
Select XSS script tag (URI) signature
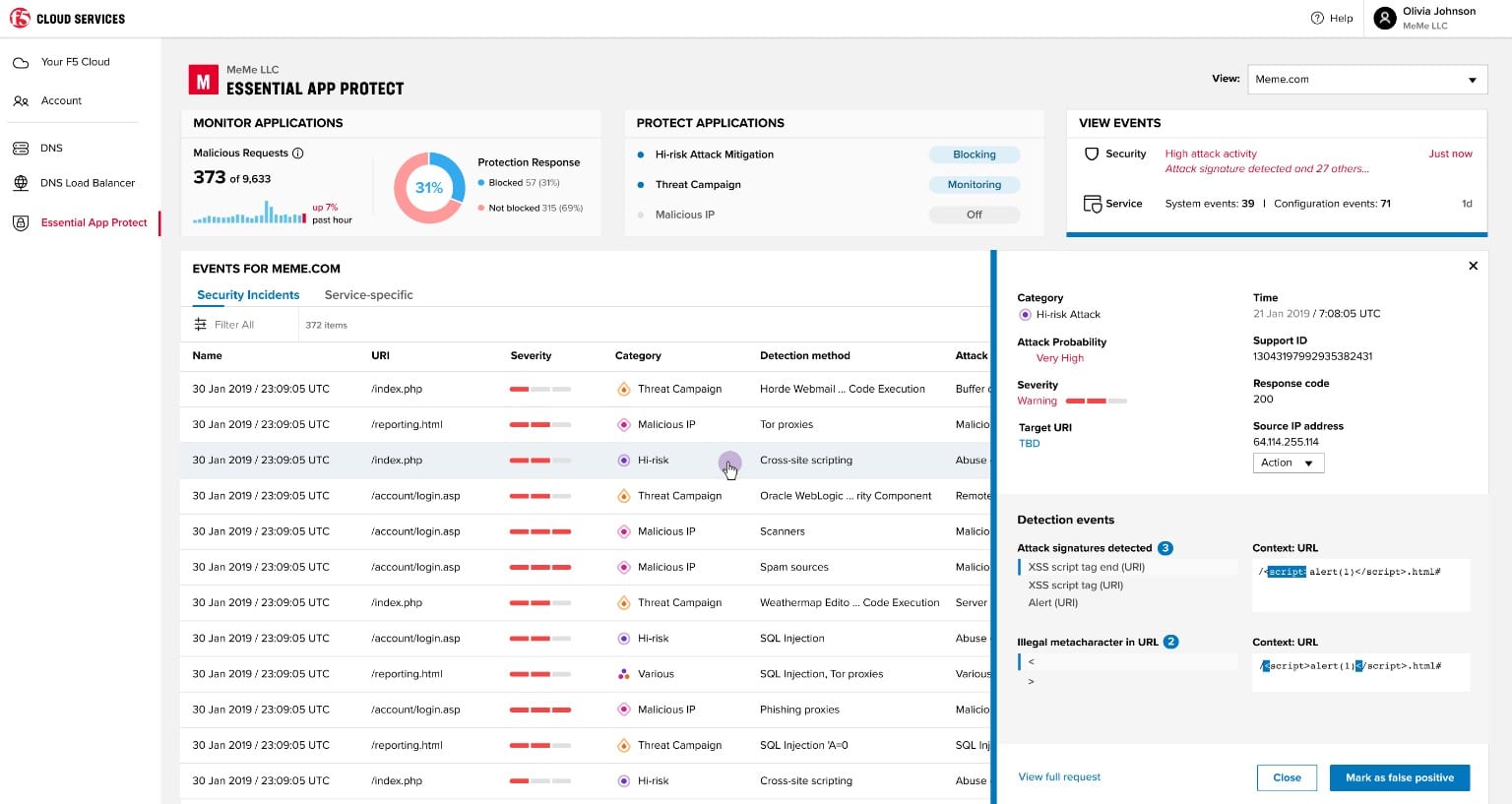(x=1075, y=586)
